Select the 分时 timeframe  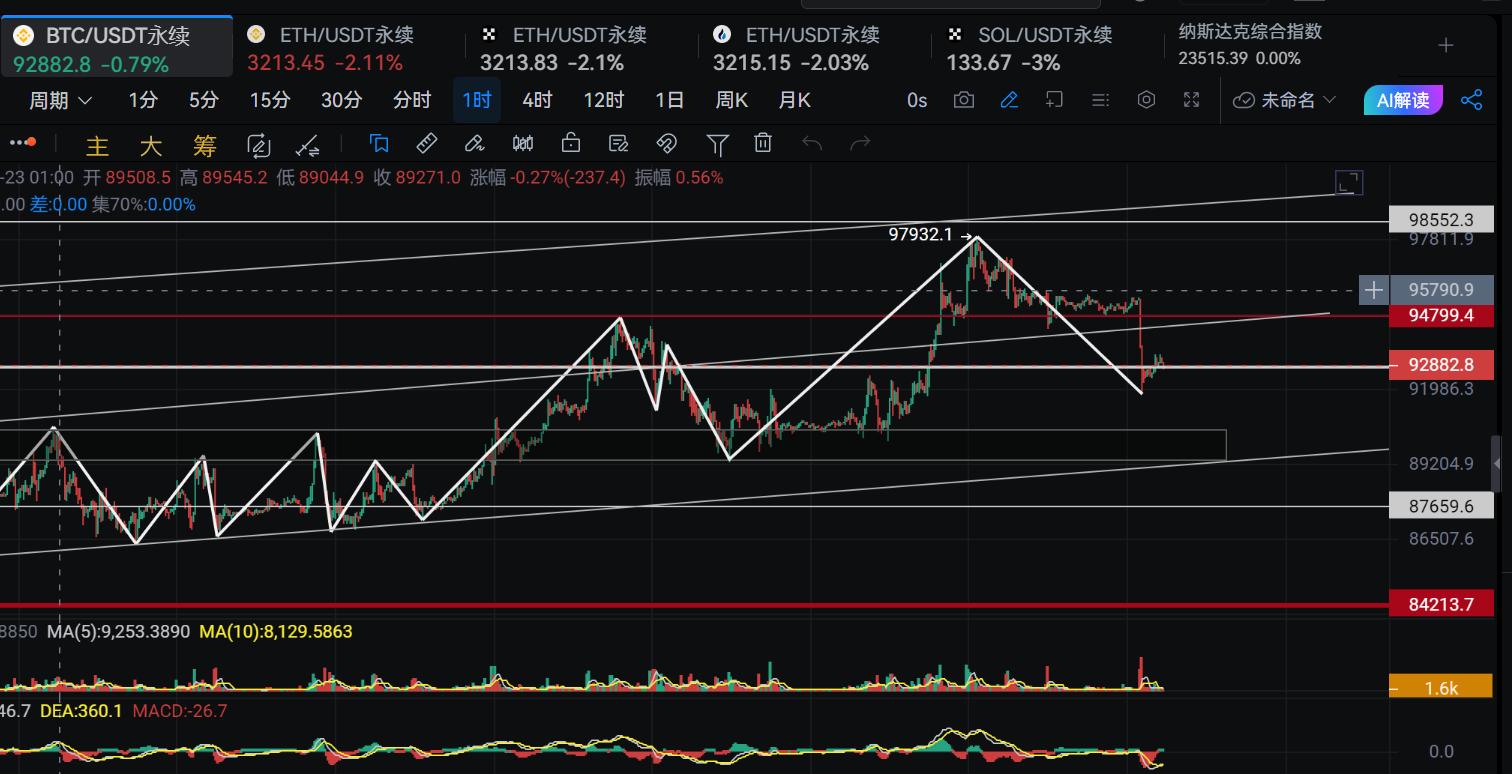412,100
